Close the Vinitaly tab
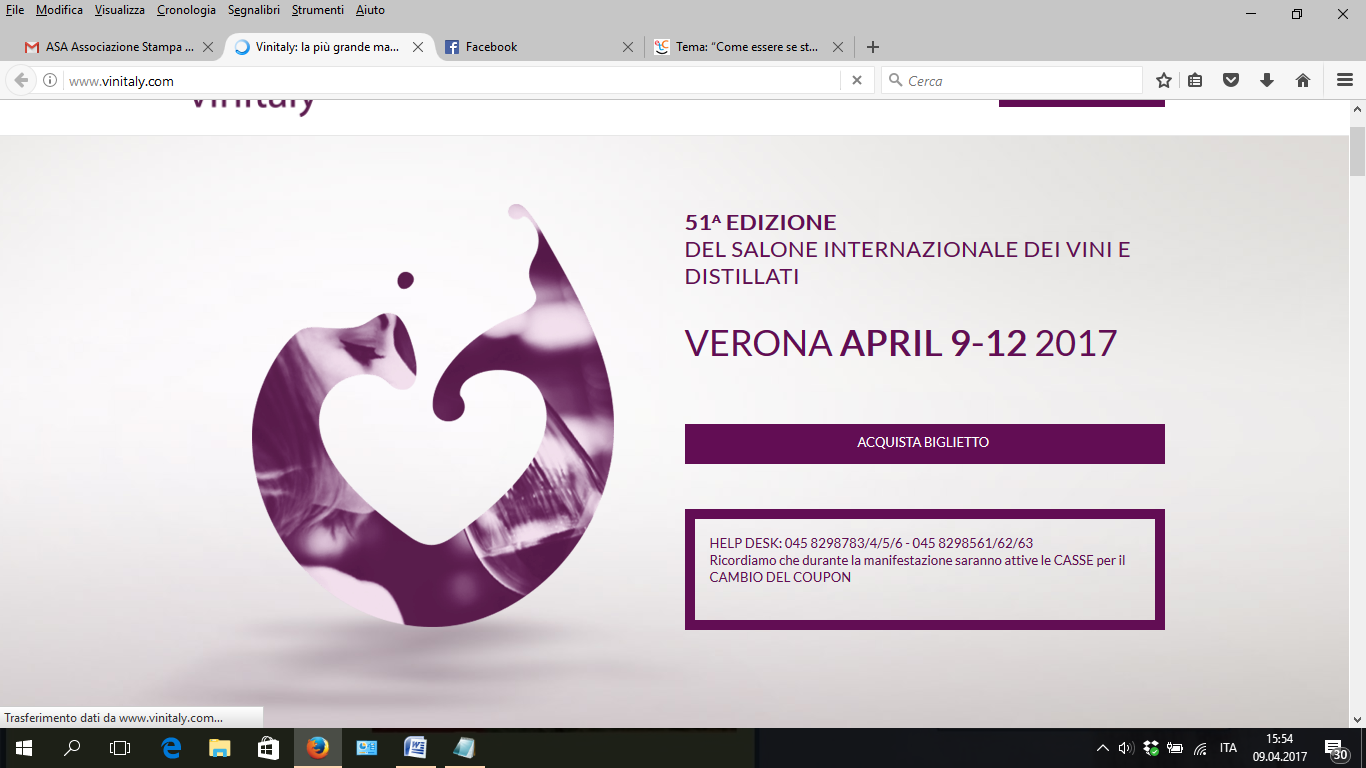Screen dimensions: 1366x768 pyautogui.click(x=418, y=47)
